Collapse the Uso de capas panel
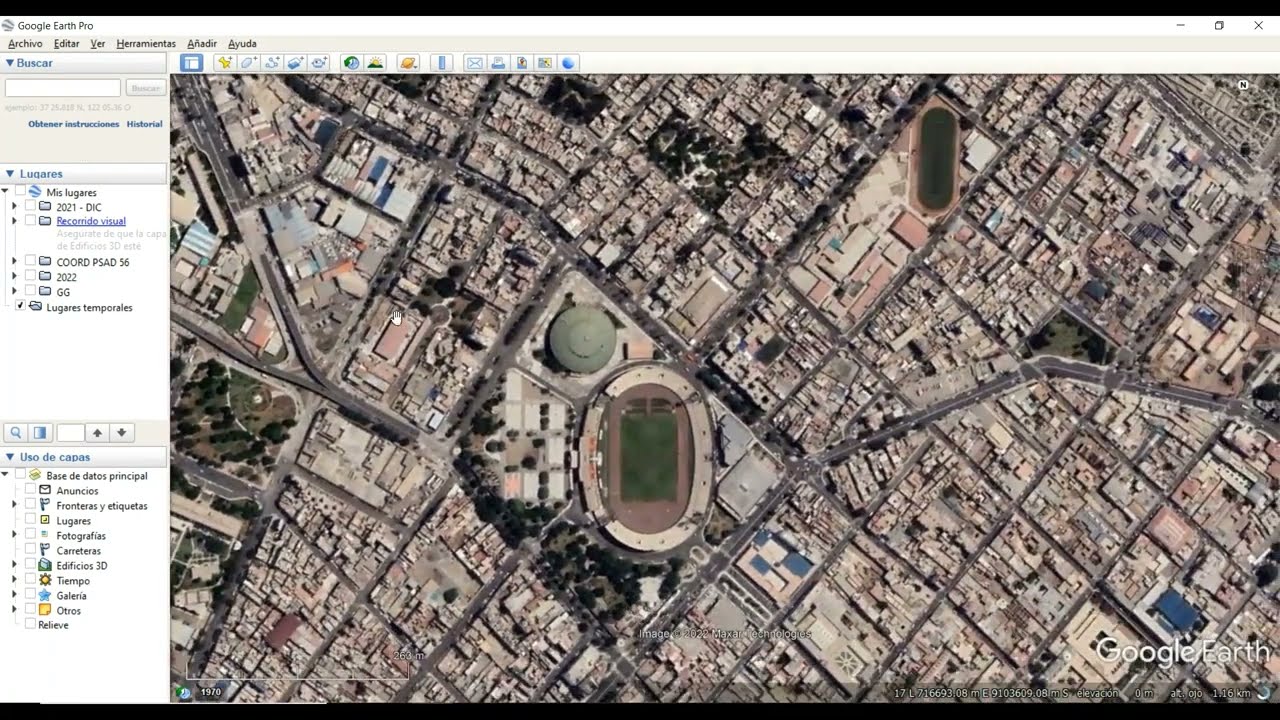Viewport: 1280px width, 720px height. [84, 457]
